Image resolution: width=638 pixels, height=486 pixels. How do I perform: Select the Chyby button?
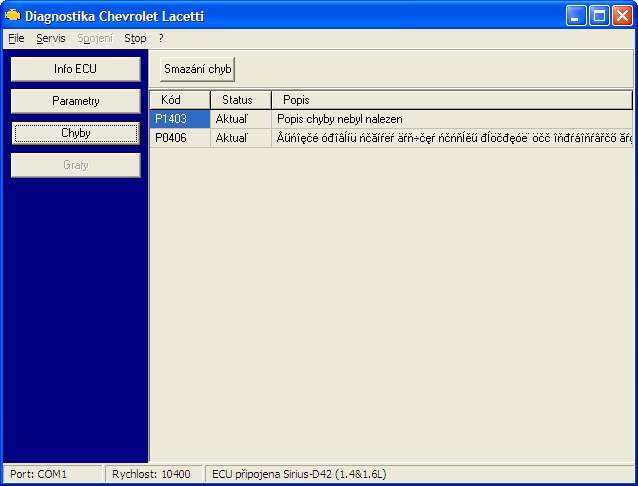point(76,133)
